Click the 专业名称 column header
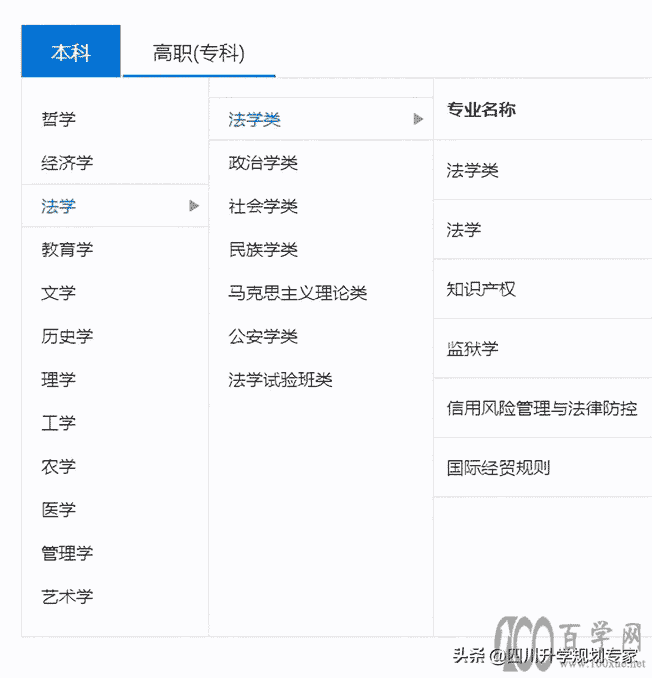Image resolution: width=652 pixels, height=678 pixels. tap(481, 109)
